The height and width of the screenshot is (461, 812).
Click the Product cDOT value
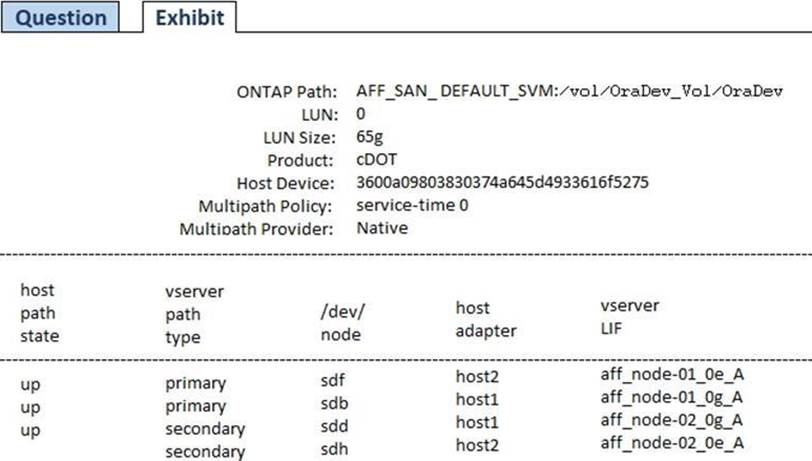(x=375, y=160)
